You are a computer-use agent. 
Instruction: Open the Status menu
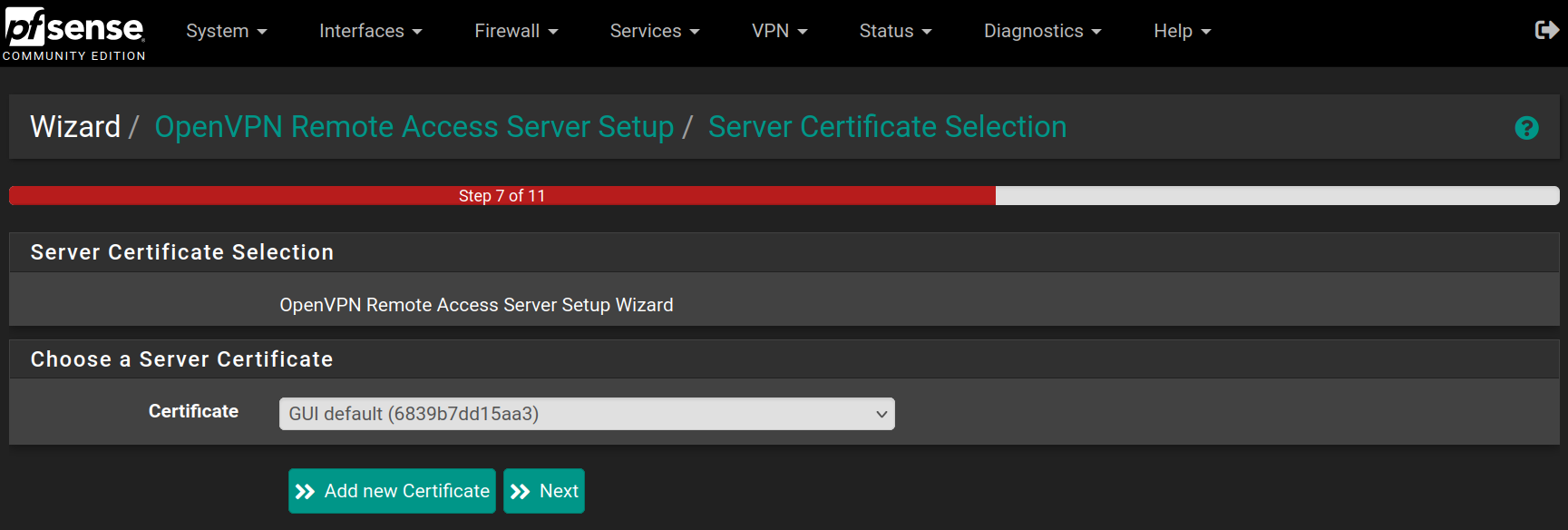896,31
